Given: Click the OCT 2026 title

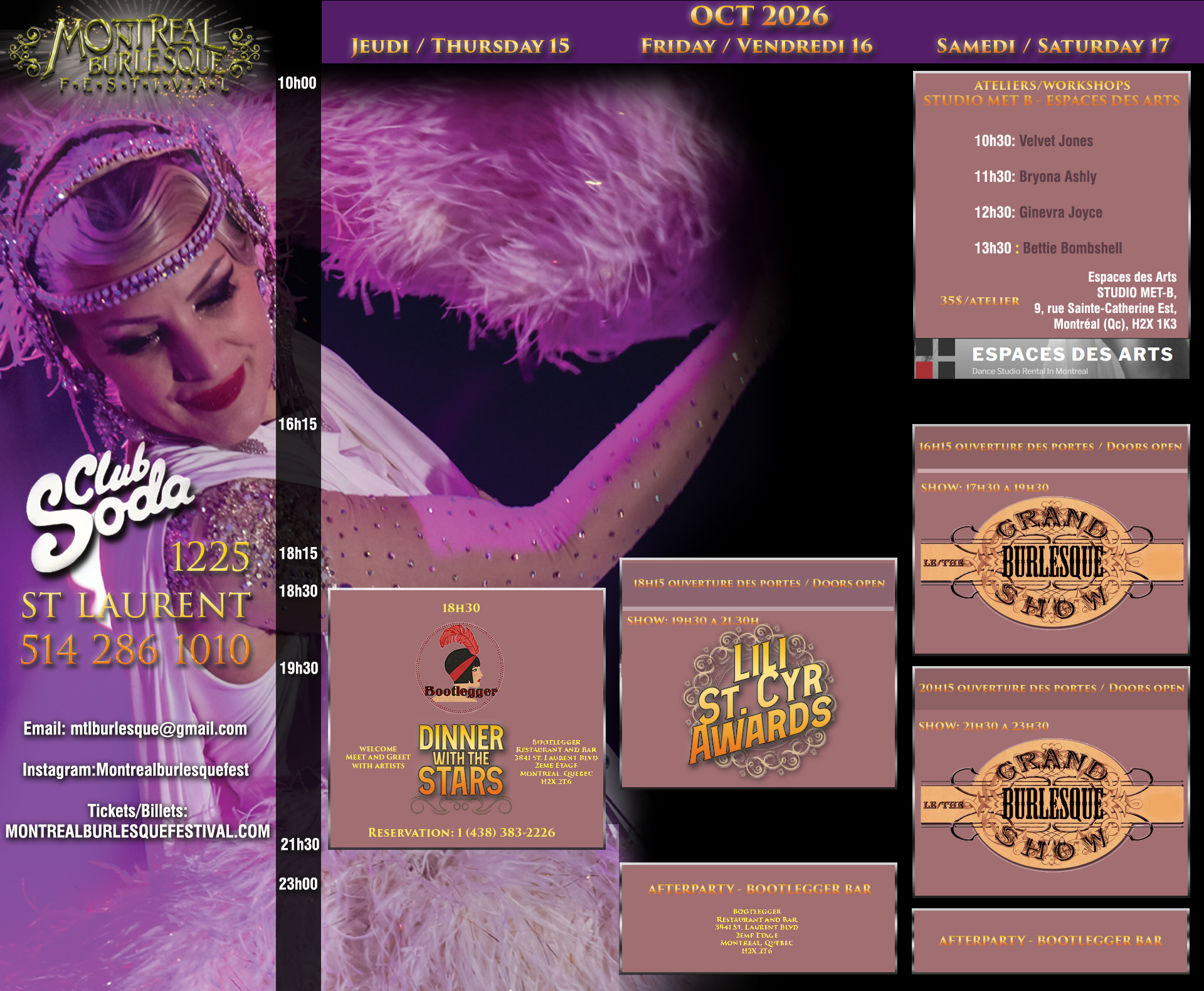Looking at the screenshot, I should click(x=759, y=16).
